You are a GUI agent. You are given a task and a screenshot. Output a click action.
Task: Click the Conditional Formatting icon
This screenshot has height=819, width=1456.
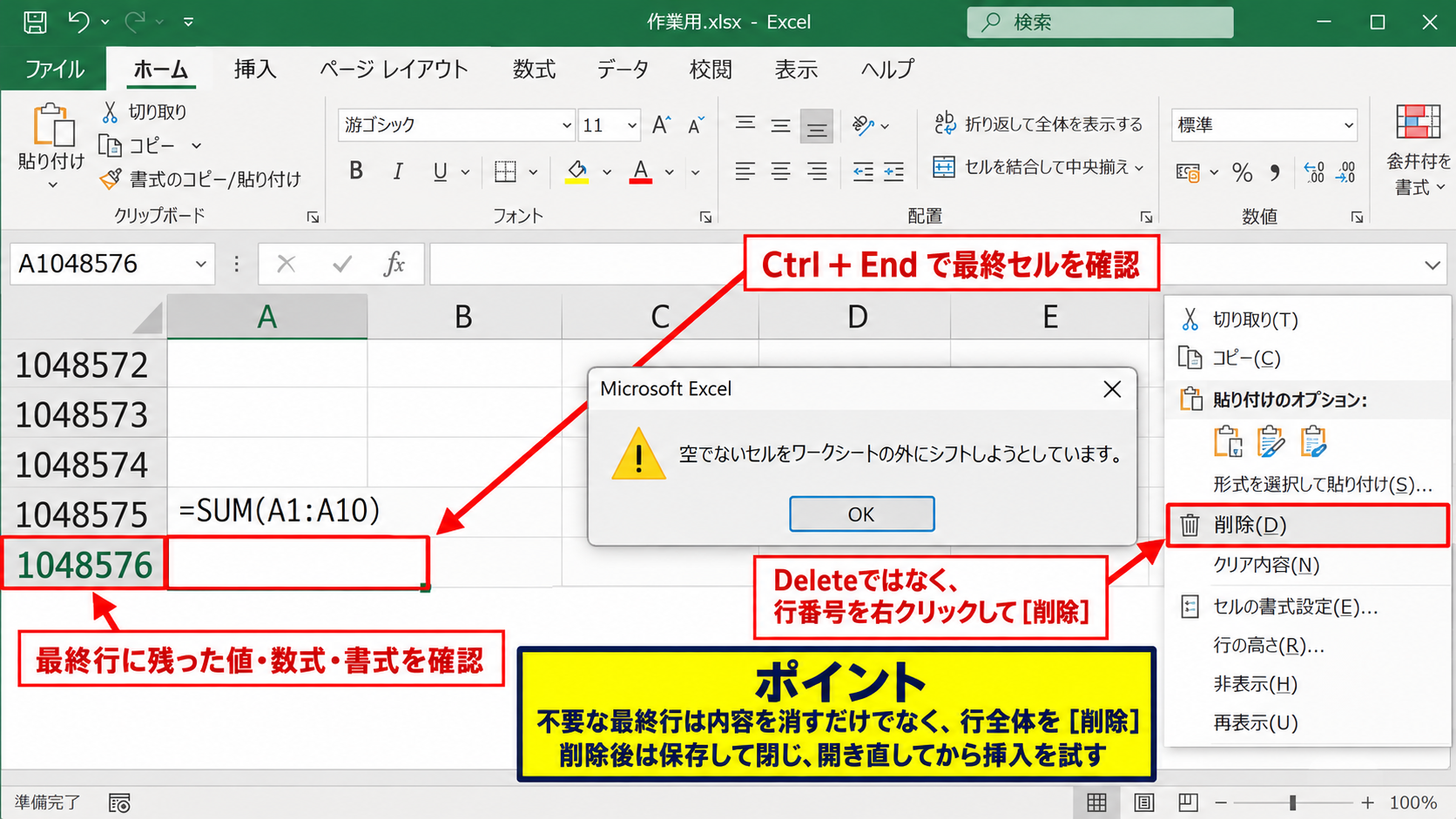click(x=1418, y=123)
